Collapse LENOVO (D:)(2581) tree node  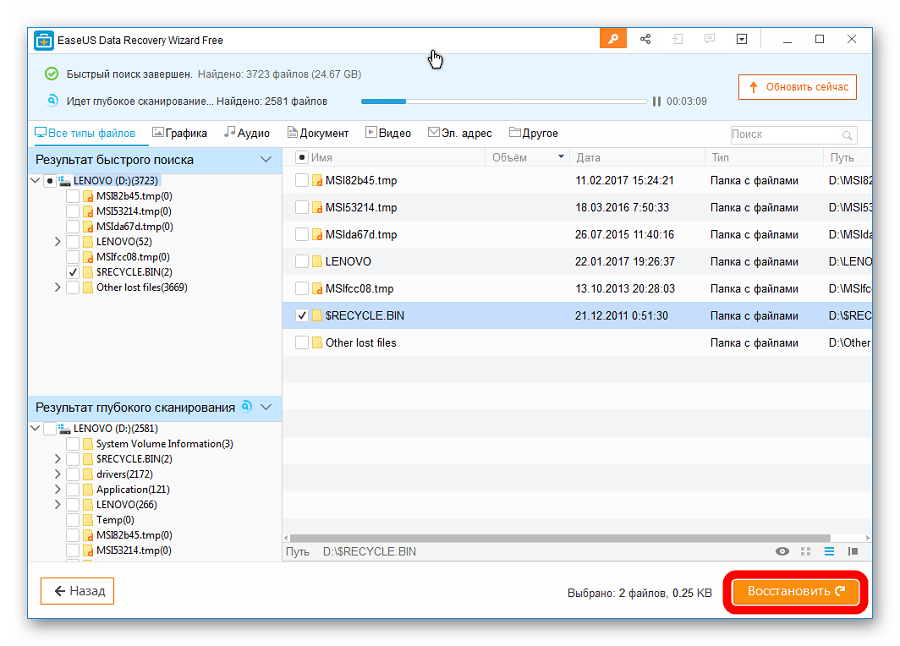35,428
